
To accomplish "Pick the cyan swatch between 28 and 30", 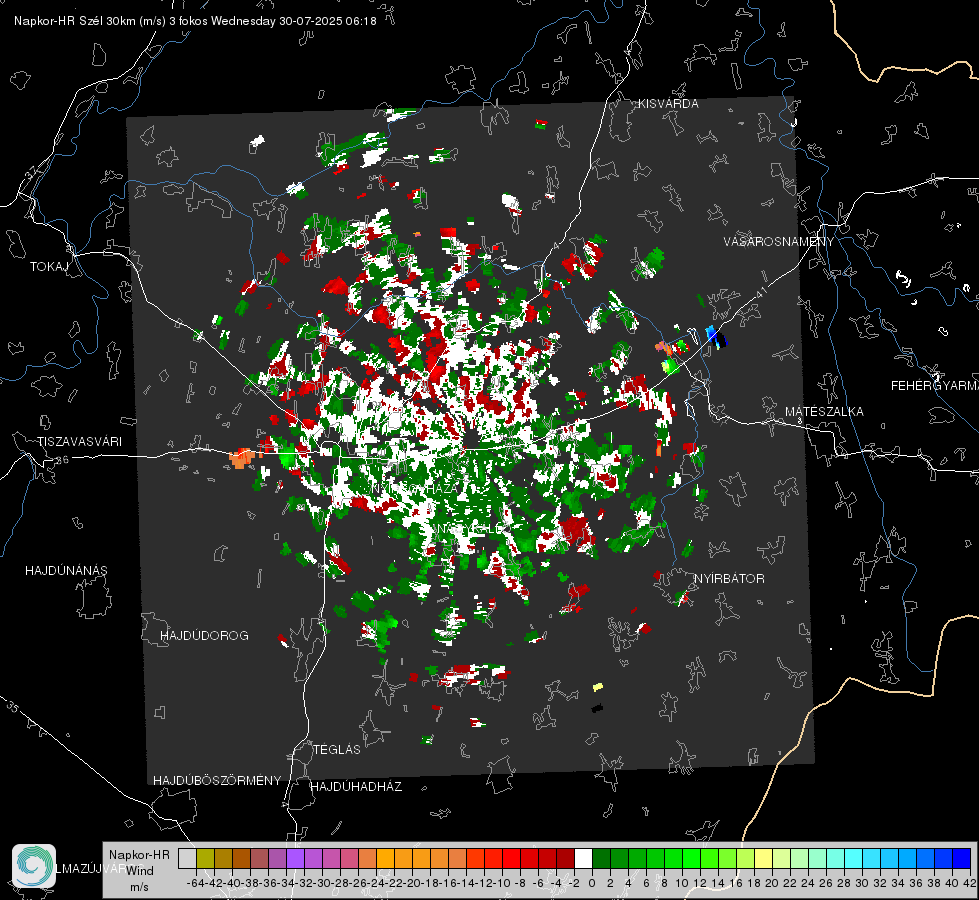I will coord(853,858).
